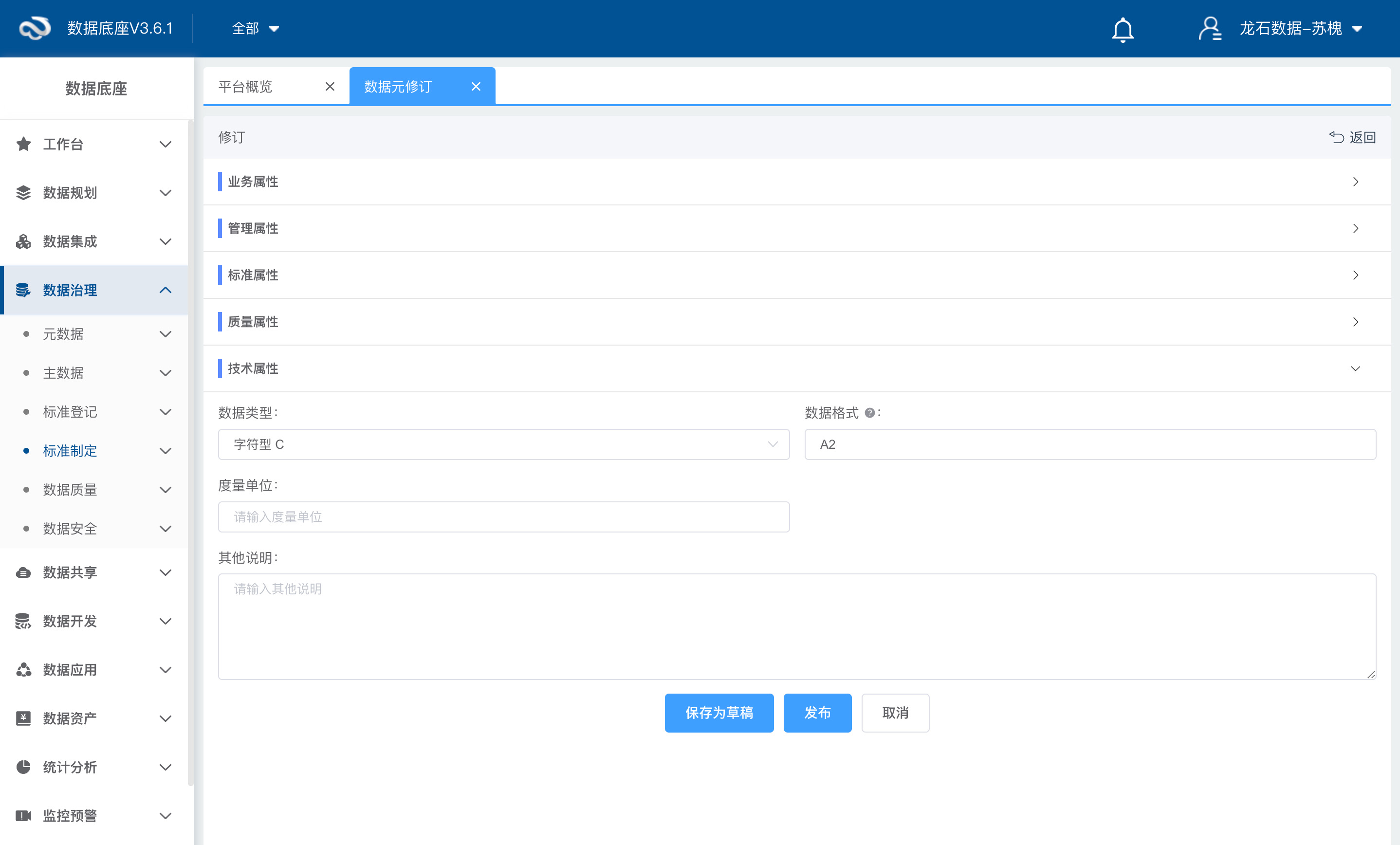Viewport: 1400px width, 845px height.
Task: Click the 数据共享 sidebar icon
Action: point(23,573)
